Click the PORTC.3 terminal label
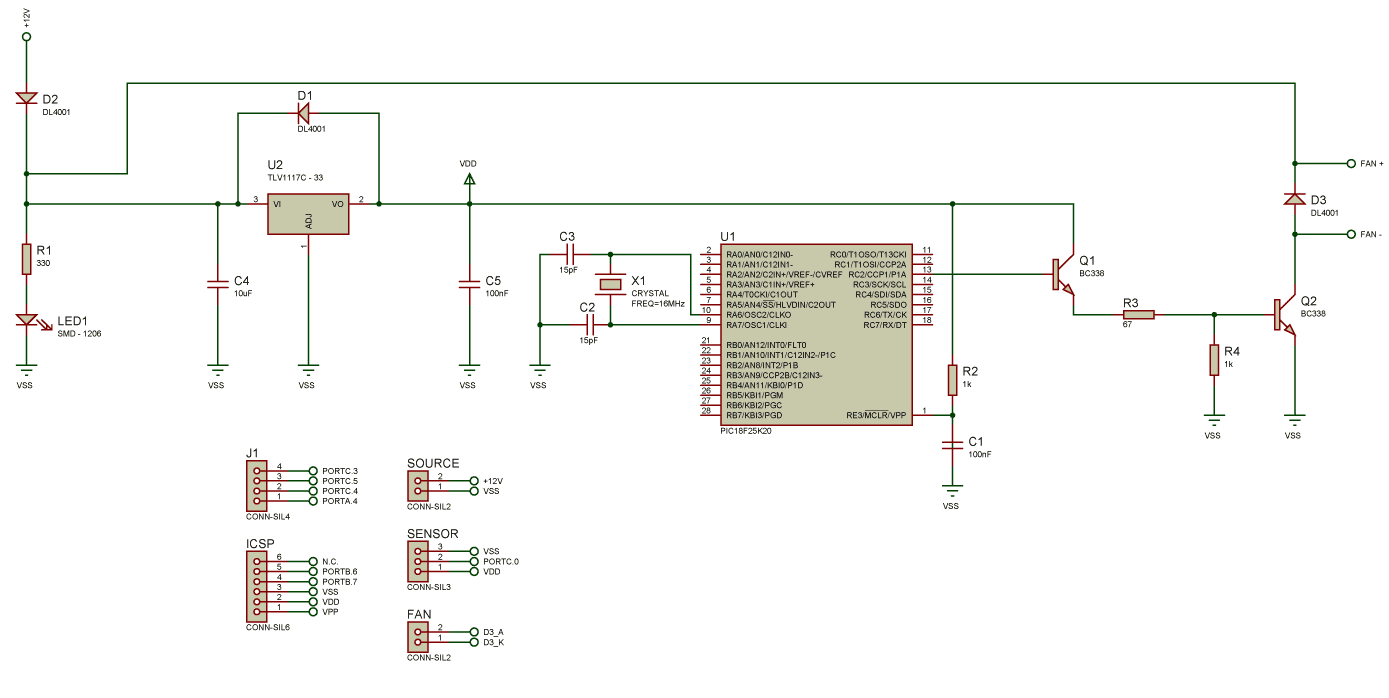 click(340, 470)
